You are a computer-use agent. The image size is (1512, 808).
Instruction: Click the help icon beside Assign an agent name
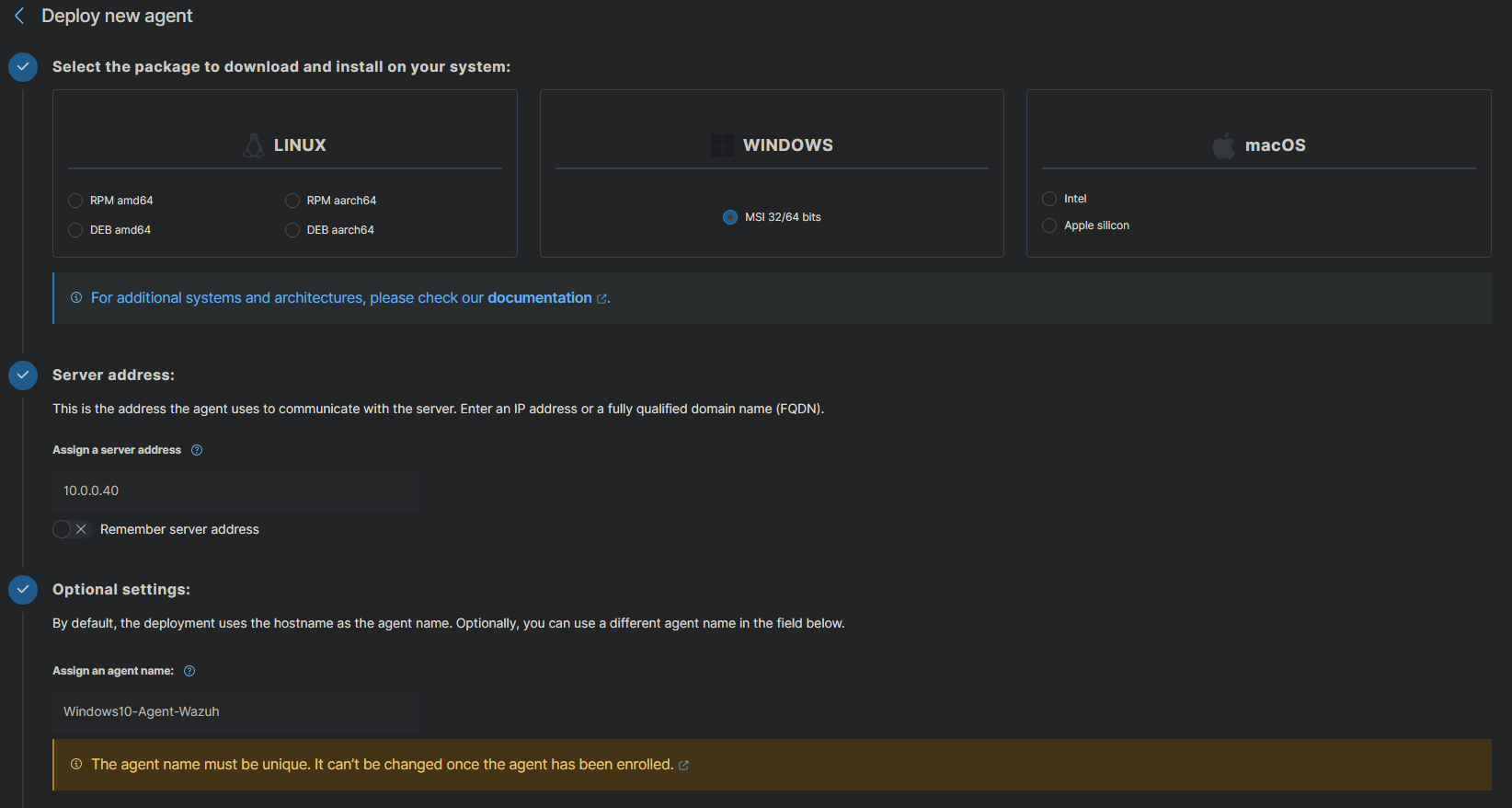189,671
